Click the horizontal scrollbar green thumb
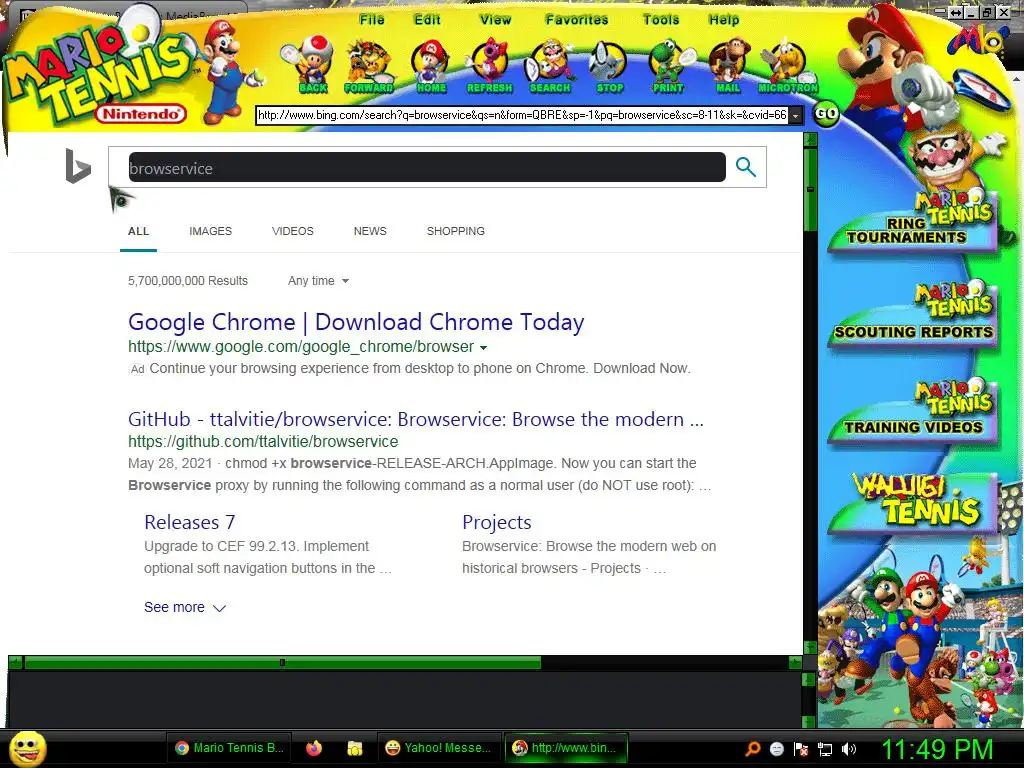1024x768 pixels. (282, 663)
